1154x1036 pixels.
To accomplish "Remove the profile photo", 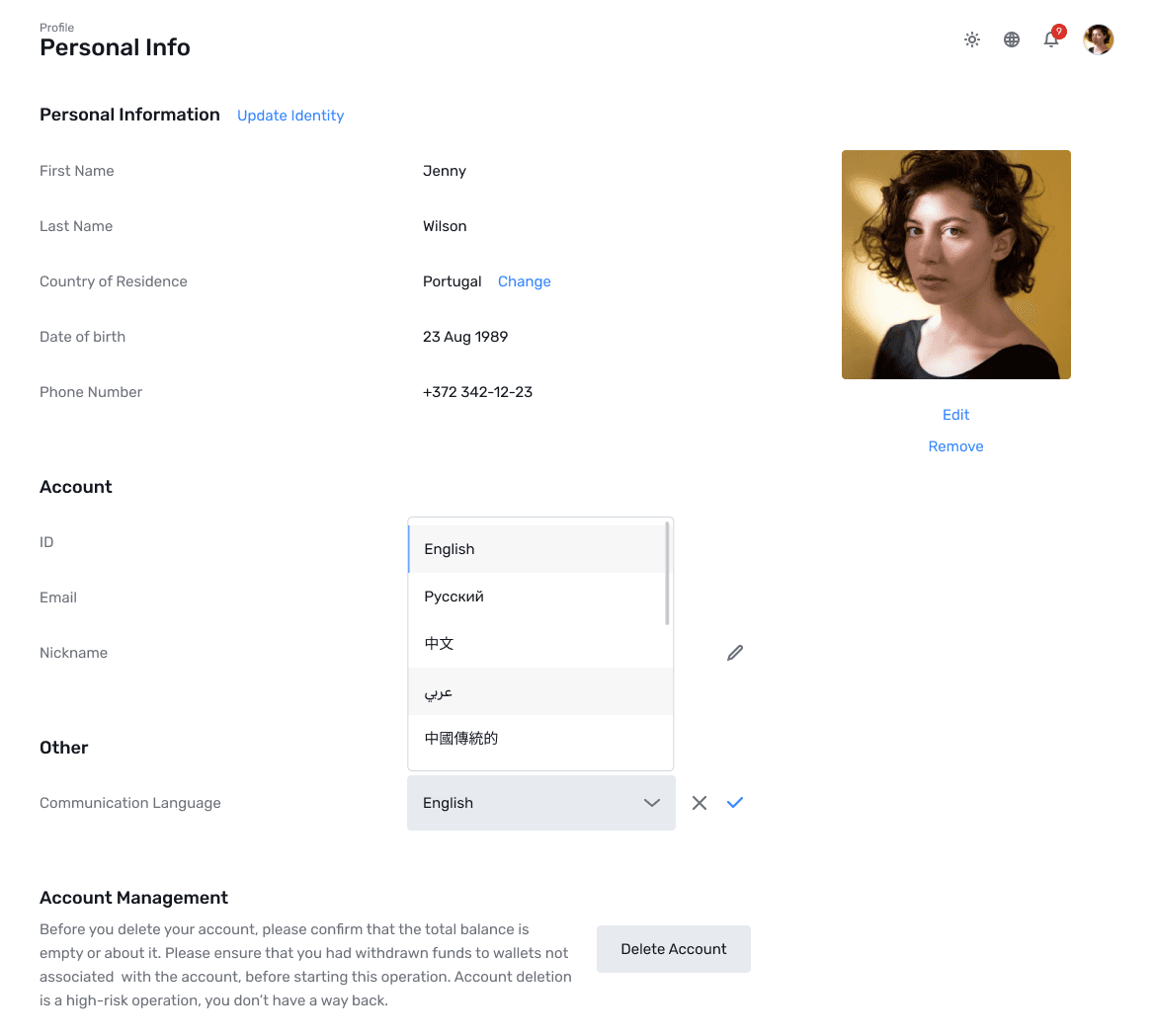I will point(955,445).
